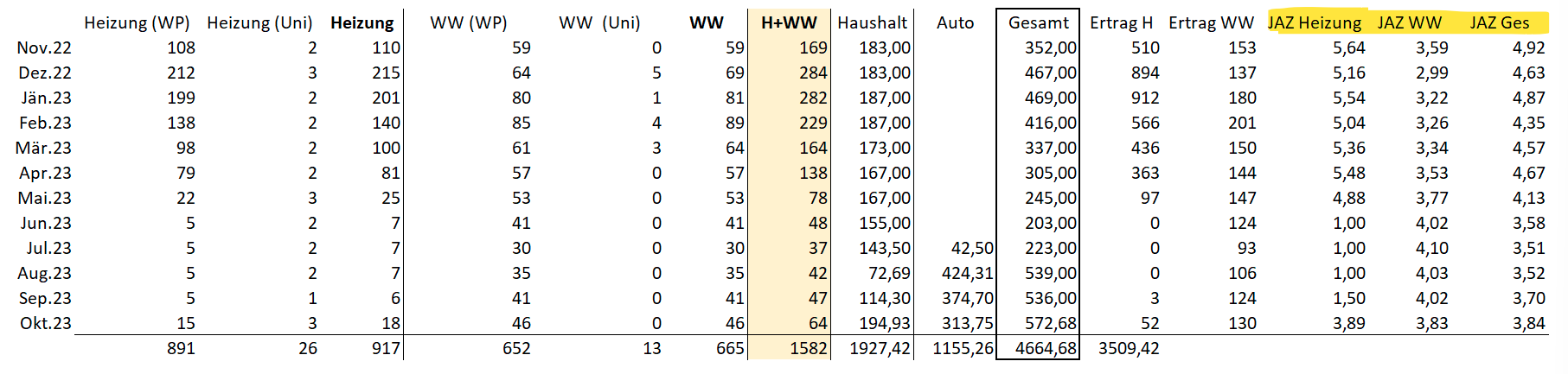Select the highlighted "JAZ Heizung" header

point(1314,22)
